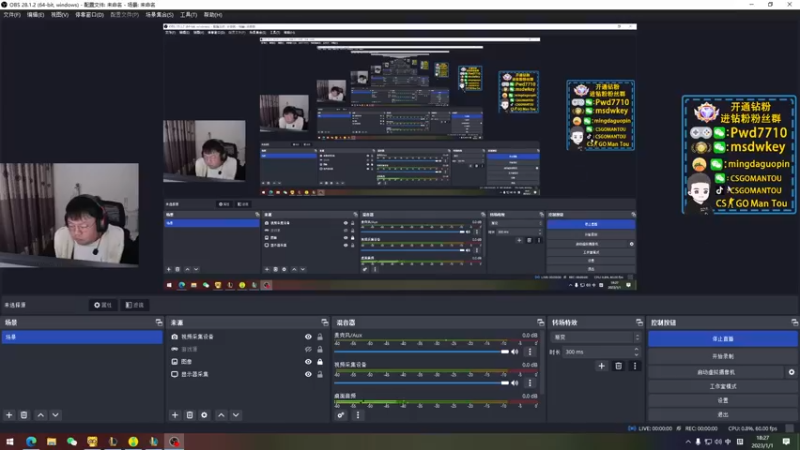The width and height of the screenshot is (800, 450).
Task: Hide the 视频采集设备 source with eye icon
Action: pos(308,337)
